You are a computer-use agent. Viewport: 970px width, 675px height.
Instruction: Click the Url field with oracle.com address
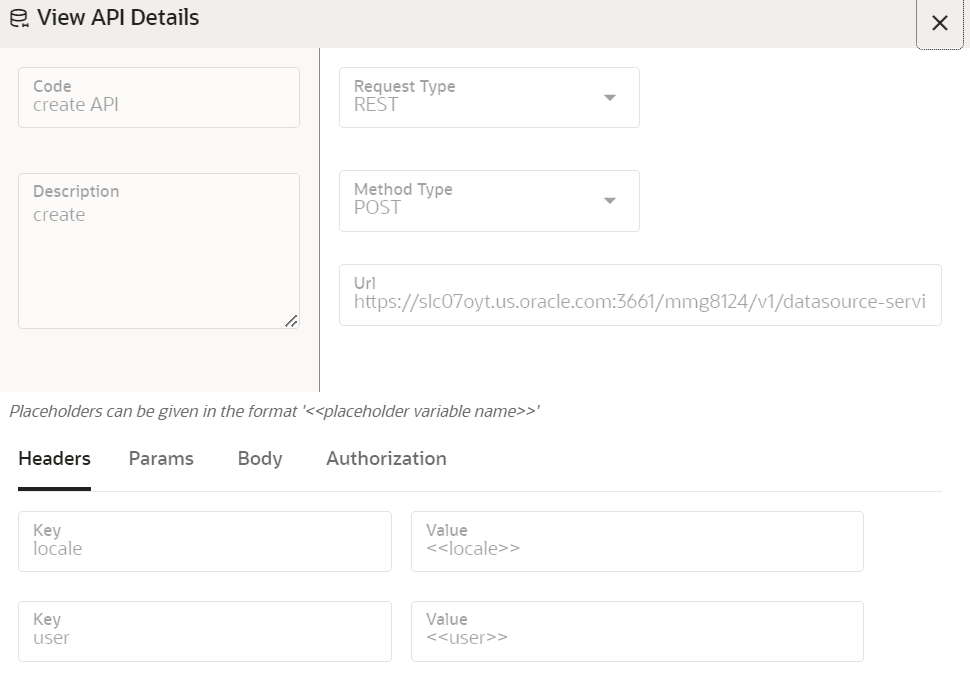point(640,295)
